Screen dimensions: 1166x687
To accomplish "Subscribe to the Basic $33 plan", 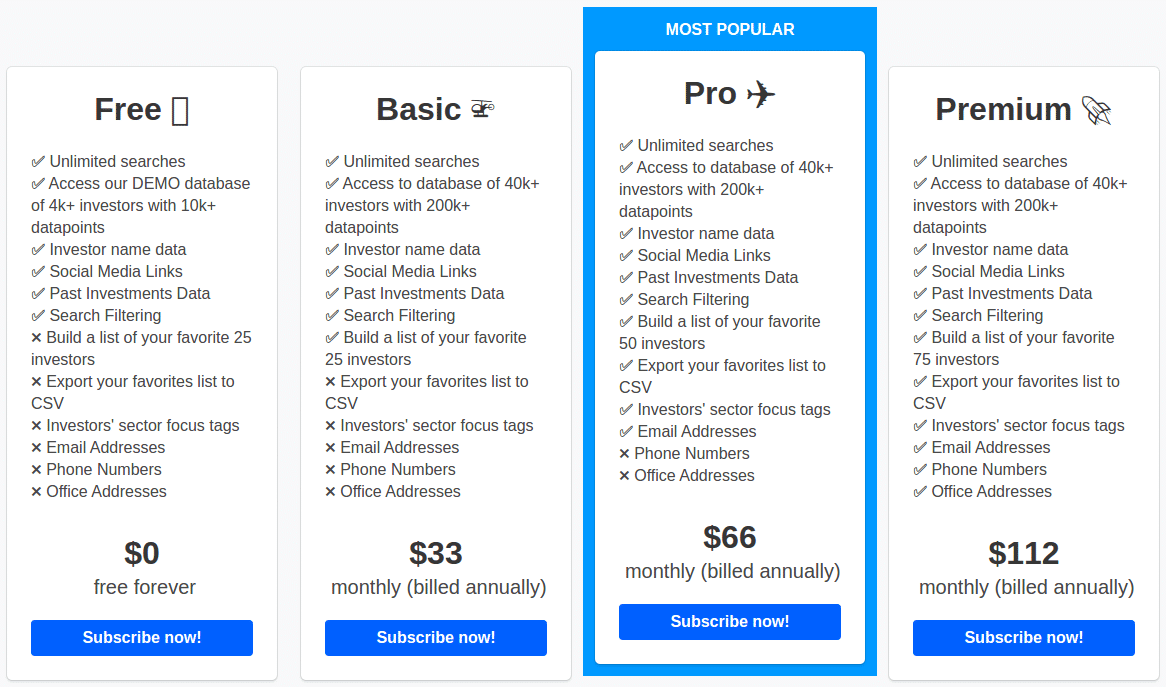I will [x=436, y=638].
